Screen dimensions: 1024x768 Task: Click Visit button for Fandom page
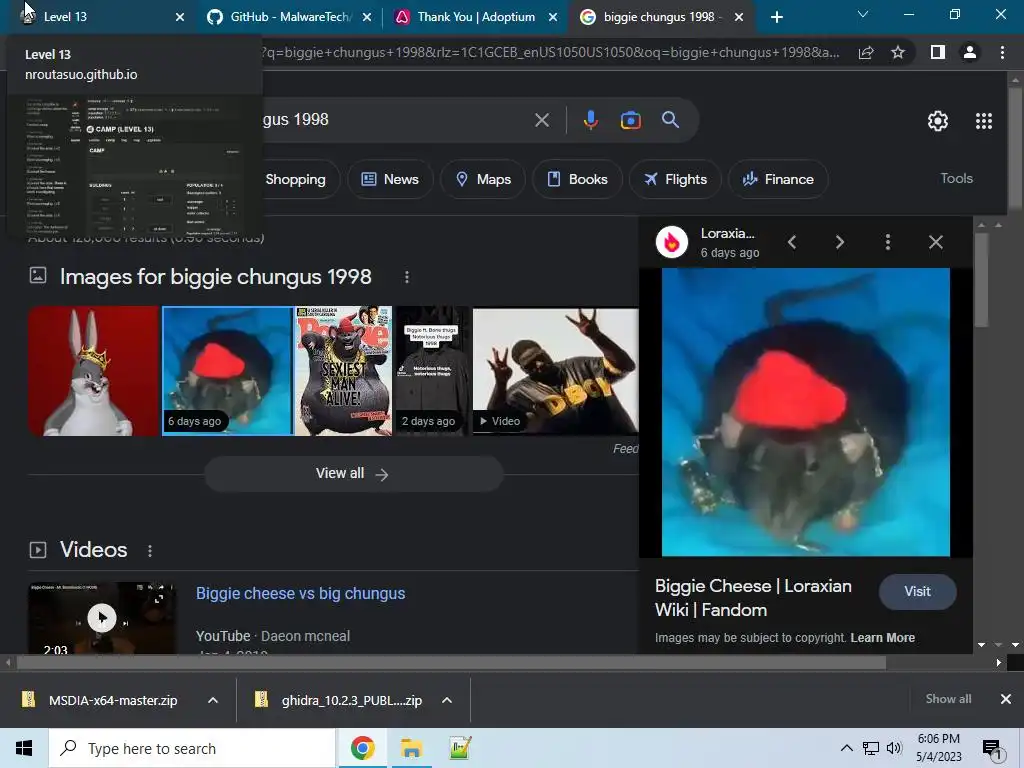[918, 592]
